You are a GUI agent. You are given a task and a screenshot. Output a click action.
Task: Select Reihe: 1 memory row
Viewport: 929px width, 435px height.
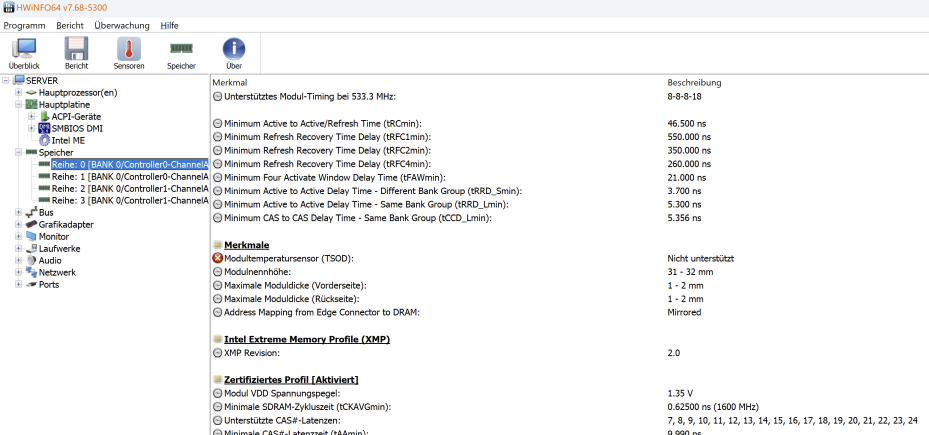(x=130, y=177)
